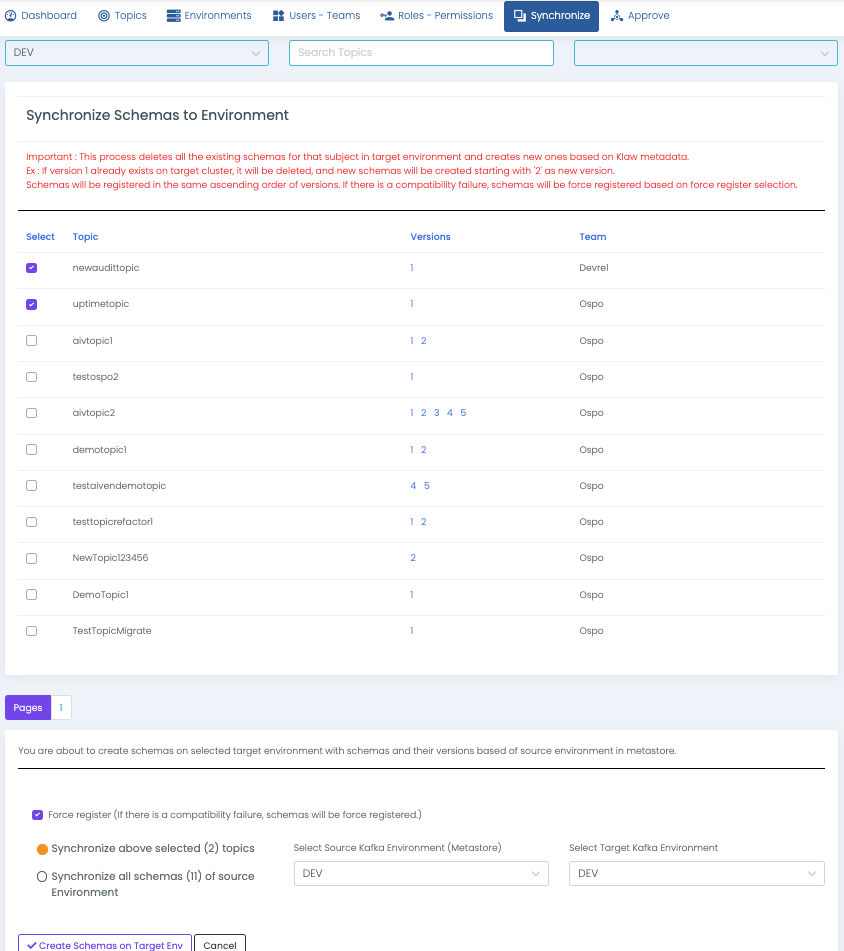This screenshot has width=844, height=951.
Task: Click the Roles - Permissions people icon
Action: point(387,16)
